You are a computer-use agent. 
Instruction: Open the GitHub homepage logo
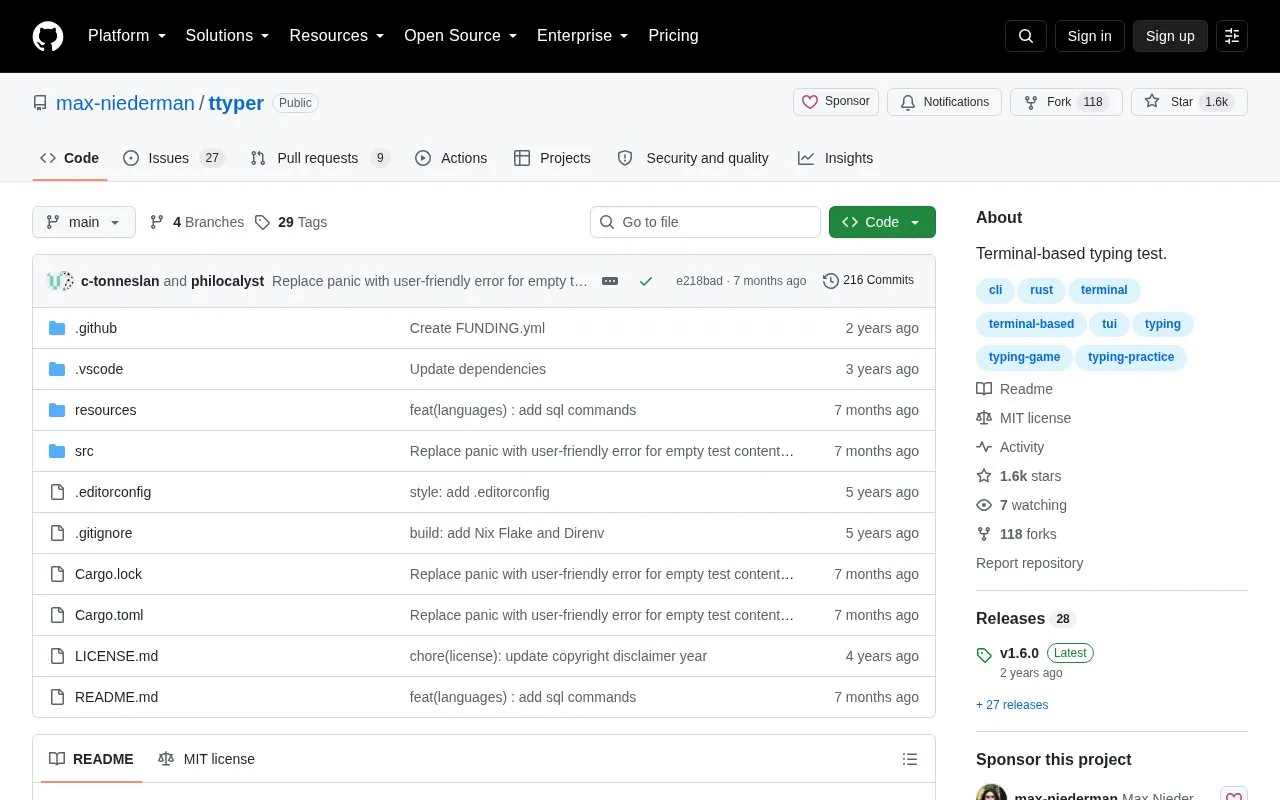48,36
